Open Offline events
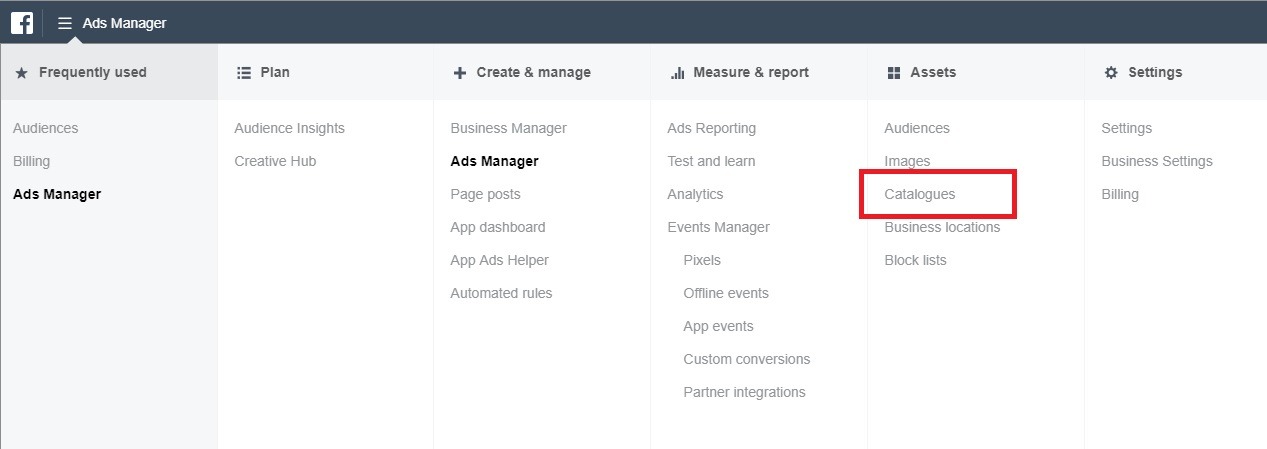The width and height of the screenshot is (1267, 449). click(x=726, y=293)
